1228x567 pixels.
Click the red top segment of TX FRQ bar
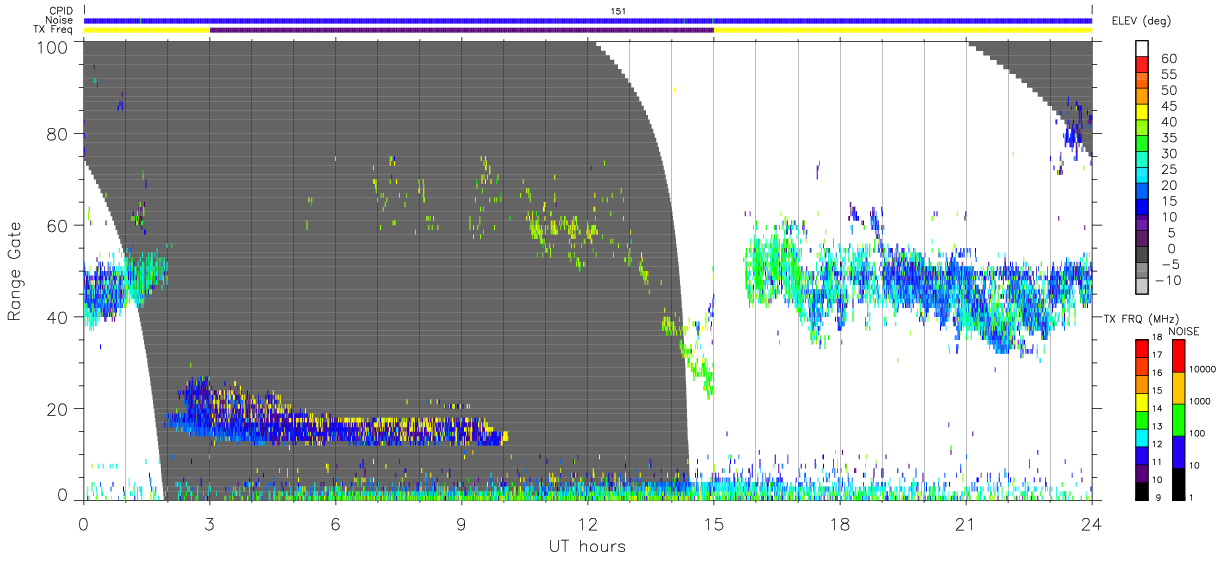[1142, 348]
